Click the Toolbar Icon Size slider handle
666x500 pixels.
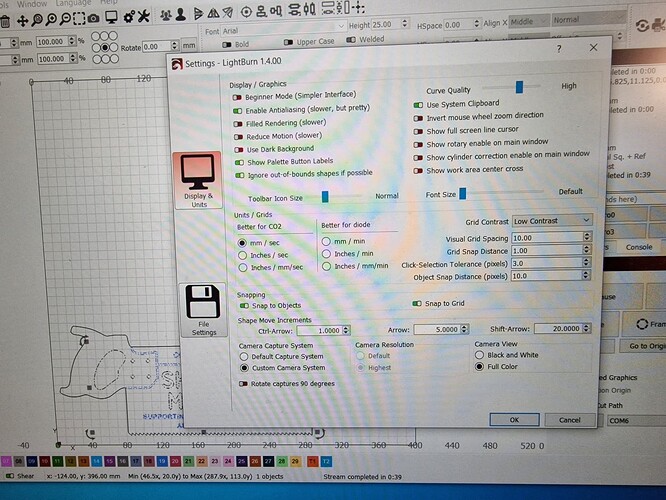coord(325,197)
